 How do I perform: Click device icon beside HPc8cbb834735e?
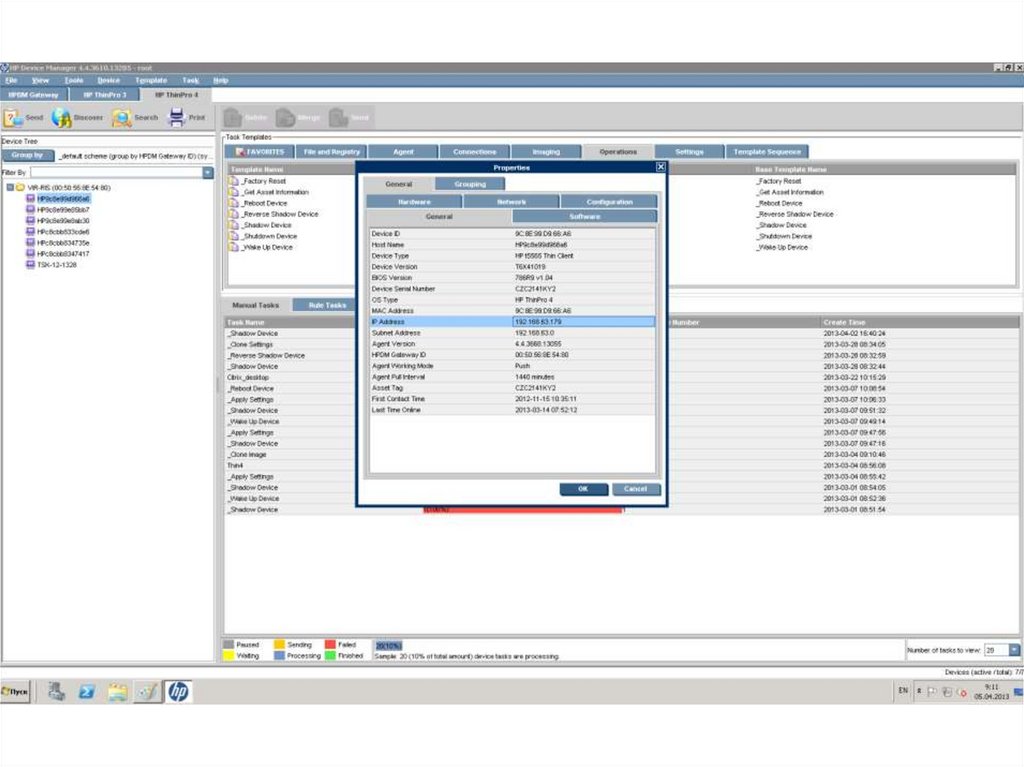[x=30, y=242]
